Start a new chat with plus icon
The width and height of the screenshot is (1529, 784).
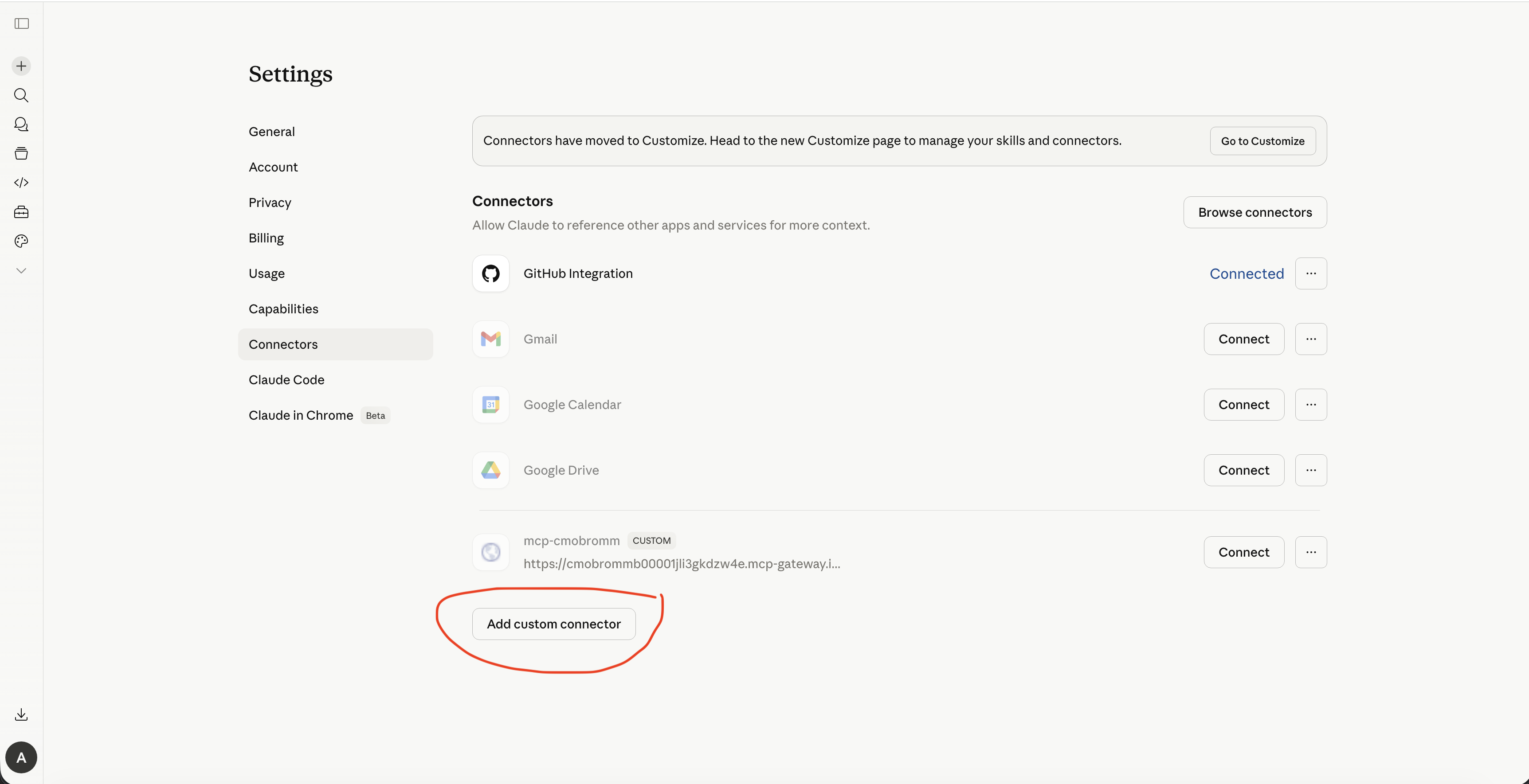pos(21,66)
